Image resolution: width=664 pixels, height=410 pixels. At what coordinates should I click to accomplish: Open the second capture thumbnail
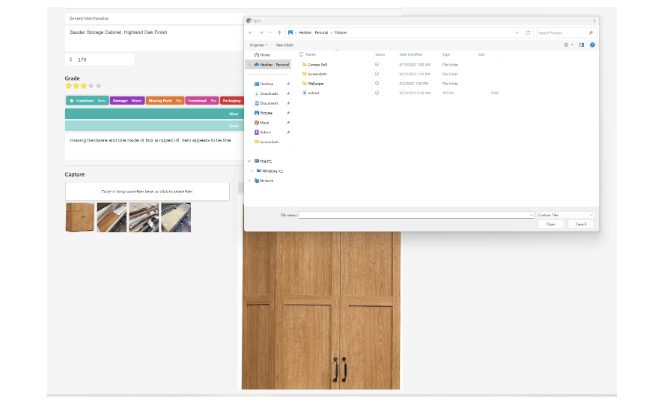[x=112, y=218]
